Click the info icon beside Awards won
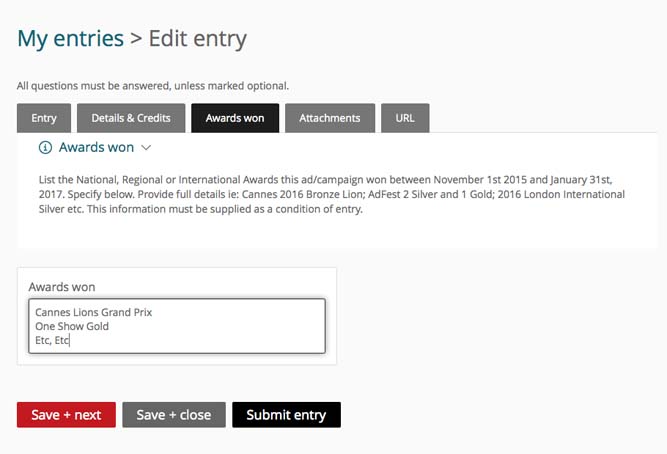667x454 pixels. click(45, 148)
